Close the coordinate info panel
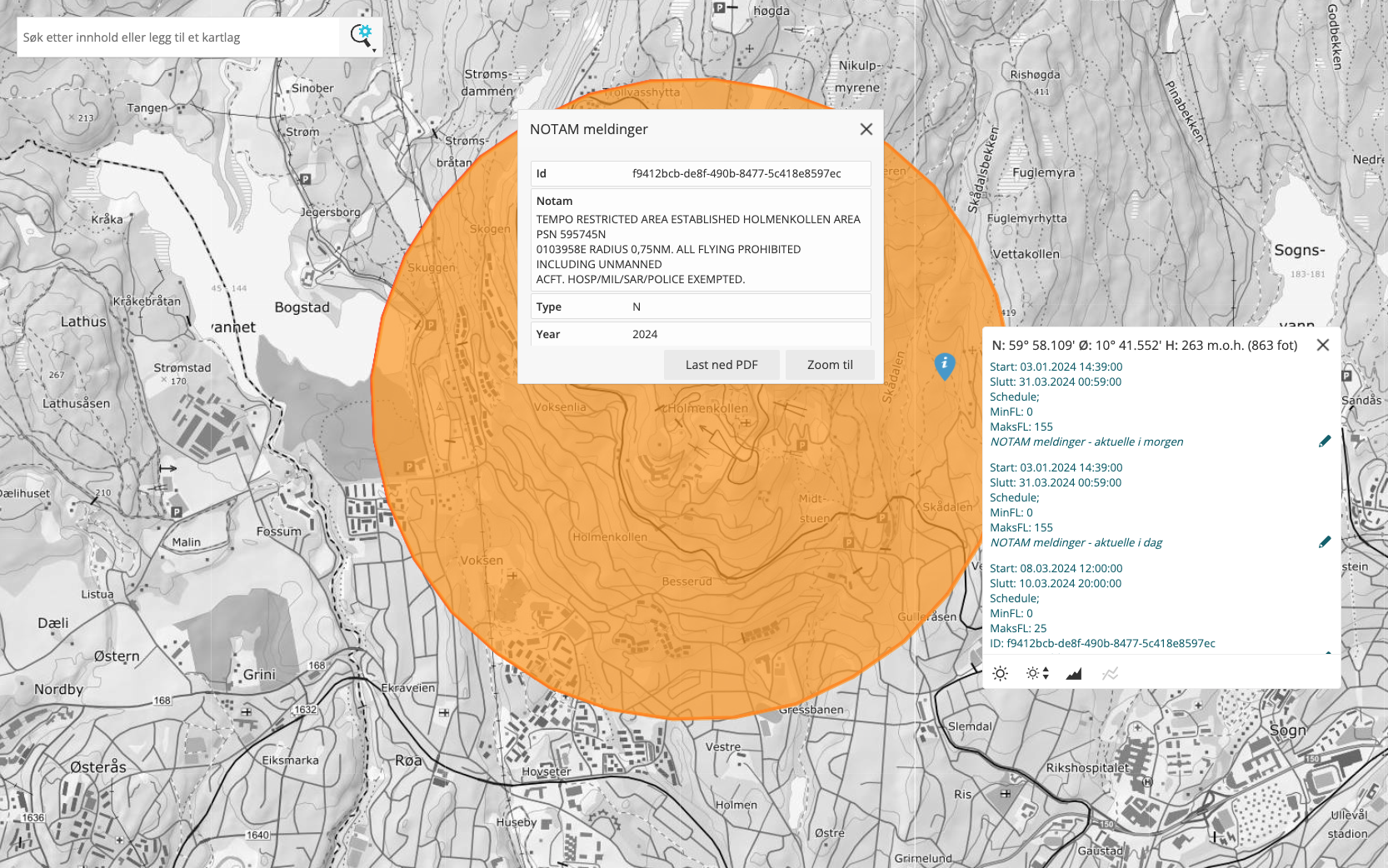 tap(1322, 345)
